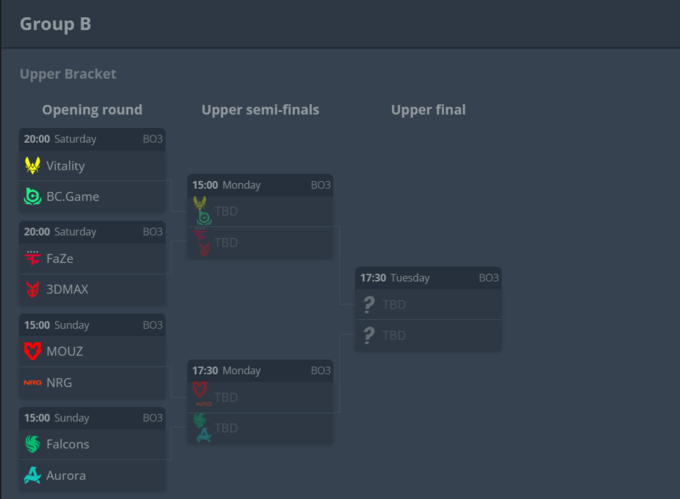Viewport: 680px width, 499px height.
Task: Open the 20:00 Saturday Vitality match header
Action: point(92,139)
